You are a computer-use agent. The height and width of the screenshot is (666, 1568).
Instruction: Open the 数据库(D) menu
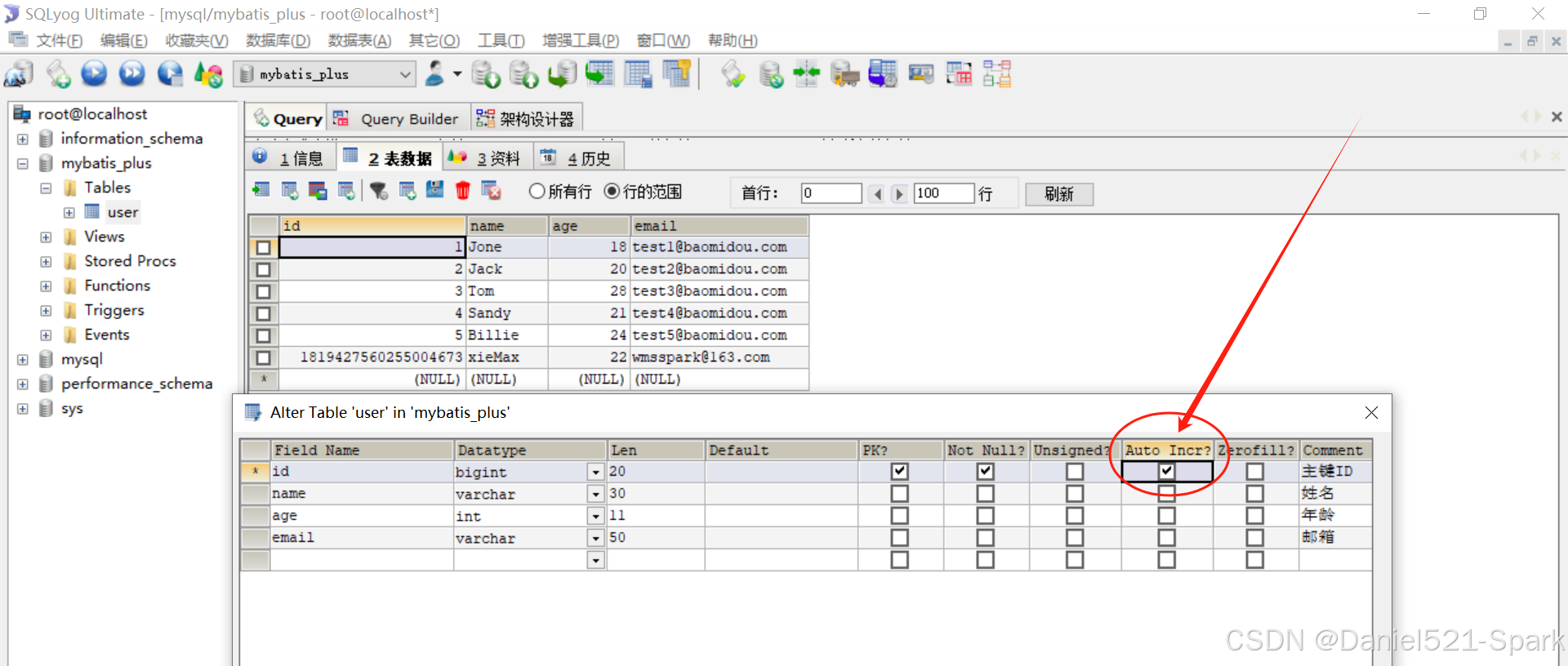tap(278, 41)
